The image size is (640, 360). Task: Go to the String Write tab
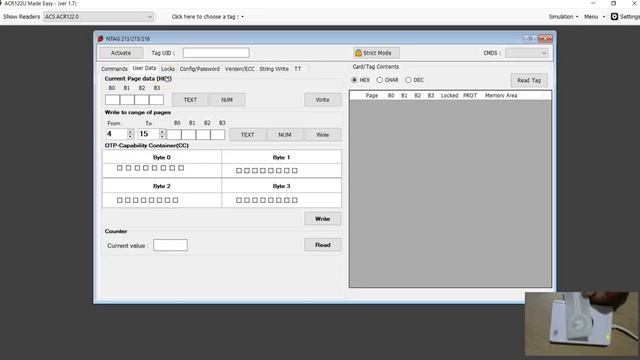tap(274, 69)
